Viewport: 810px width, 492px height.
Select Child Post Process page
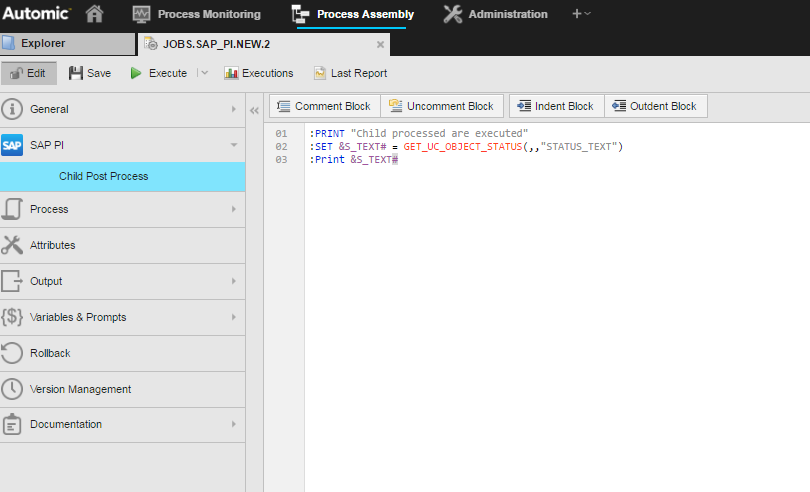pyautogui.click(x=122, y=176)
